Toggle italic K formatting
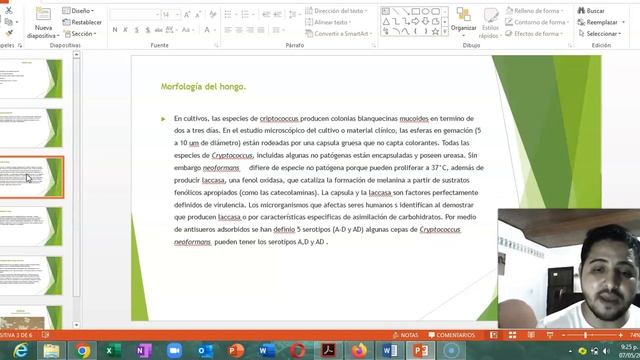This screenshot has width=640, height=360. (x=125, y=30)
